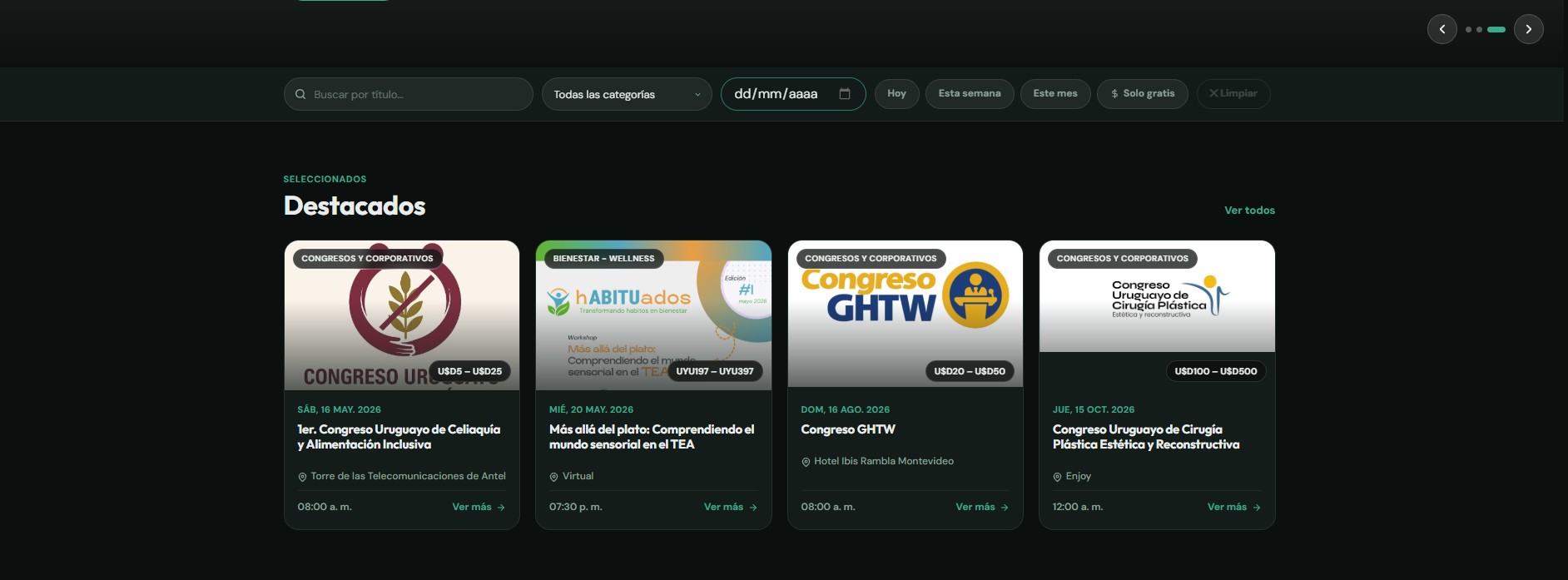Filter events by Hoy
Image resolution: width=1568 pixels, height=580 pixels.
pyautogui.click(x=896, y=93)
